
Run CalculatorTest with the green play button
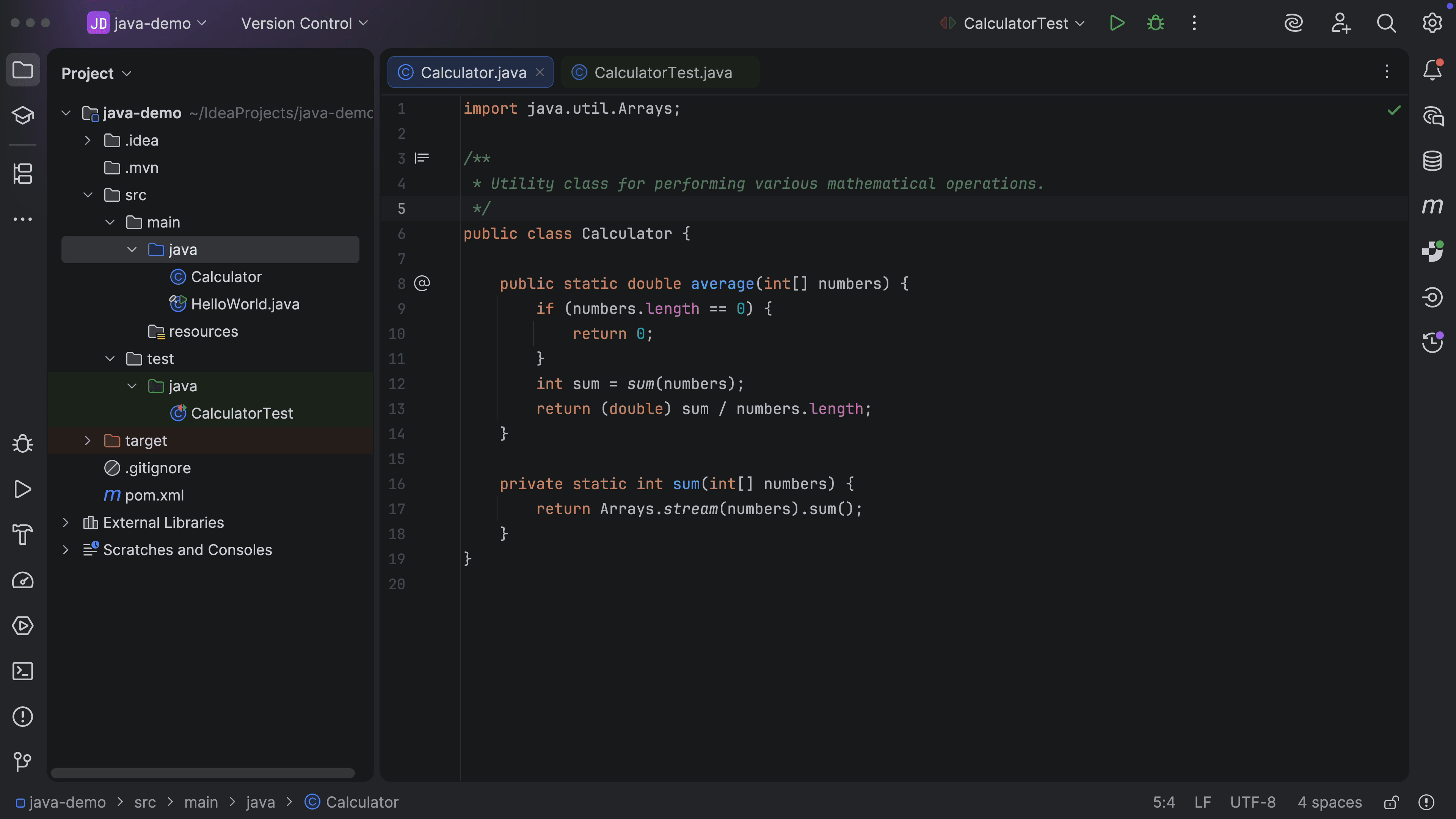pos(1117,23)
